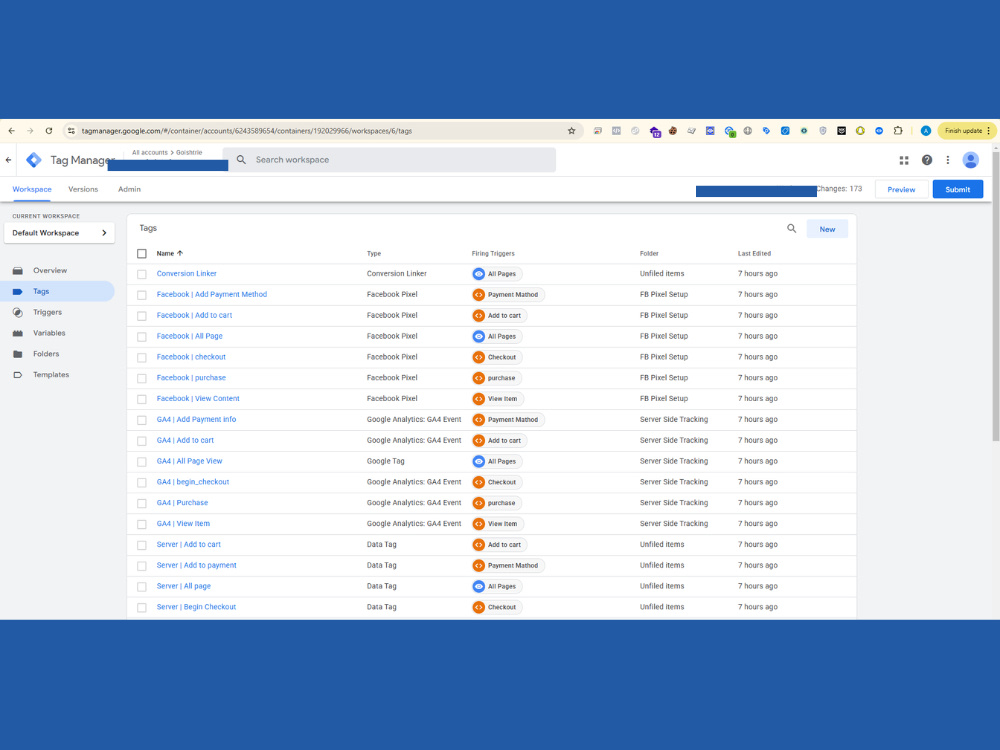Click Add to cart trigger for Facebook Add to cart
The width and height of the screenshot is (1000, 750).
click(x=499, y=316)
